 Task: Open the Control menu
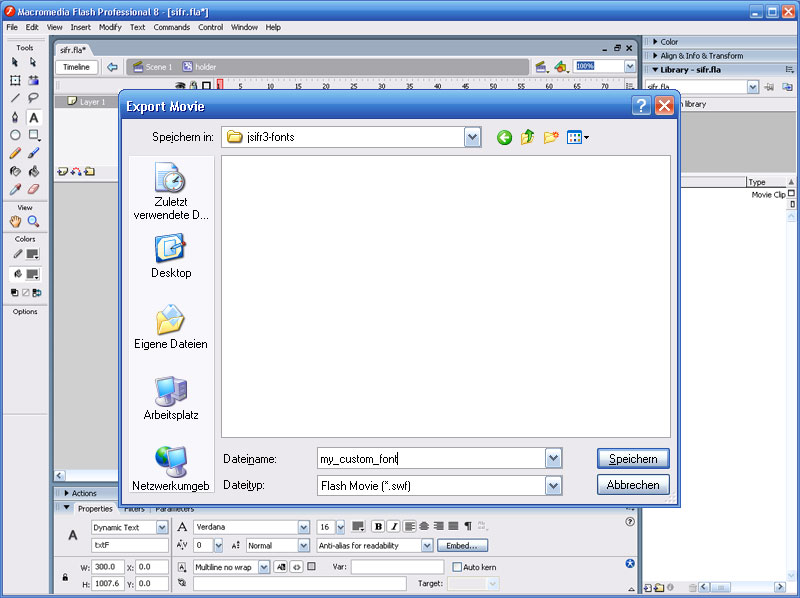(210, 27)
